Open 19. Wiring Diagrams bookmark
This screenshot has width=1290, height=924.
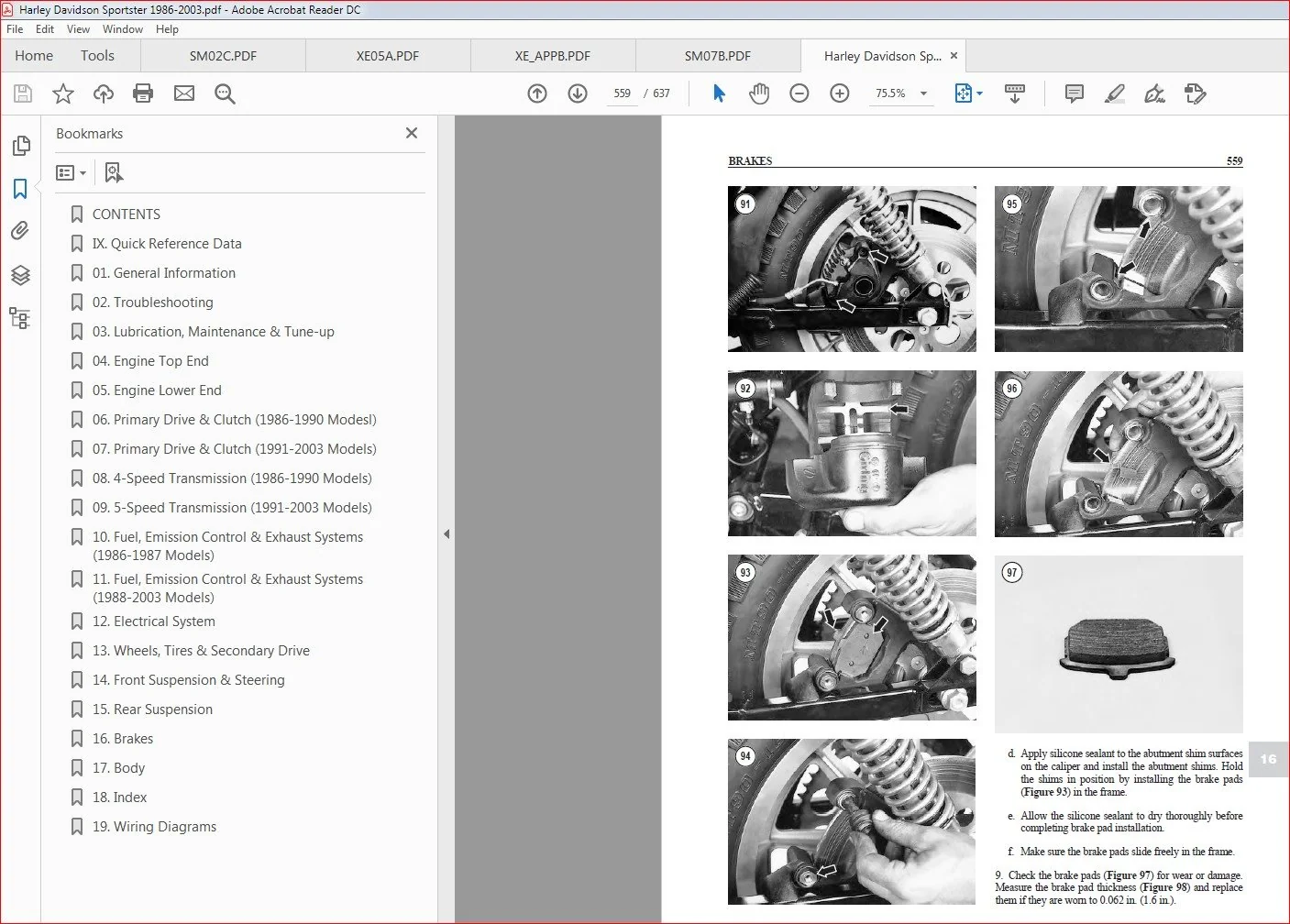click(x=154, y=827)
